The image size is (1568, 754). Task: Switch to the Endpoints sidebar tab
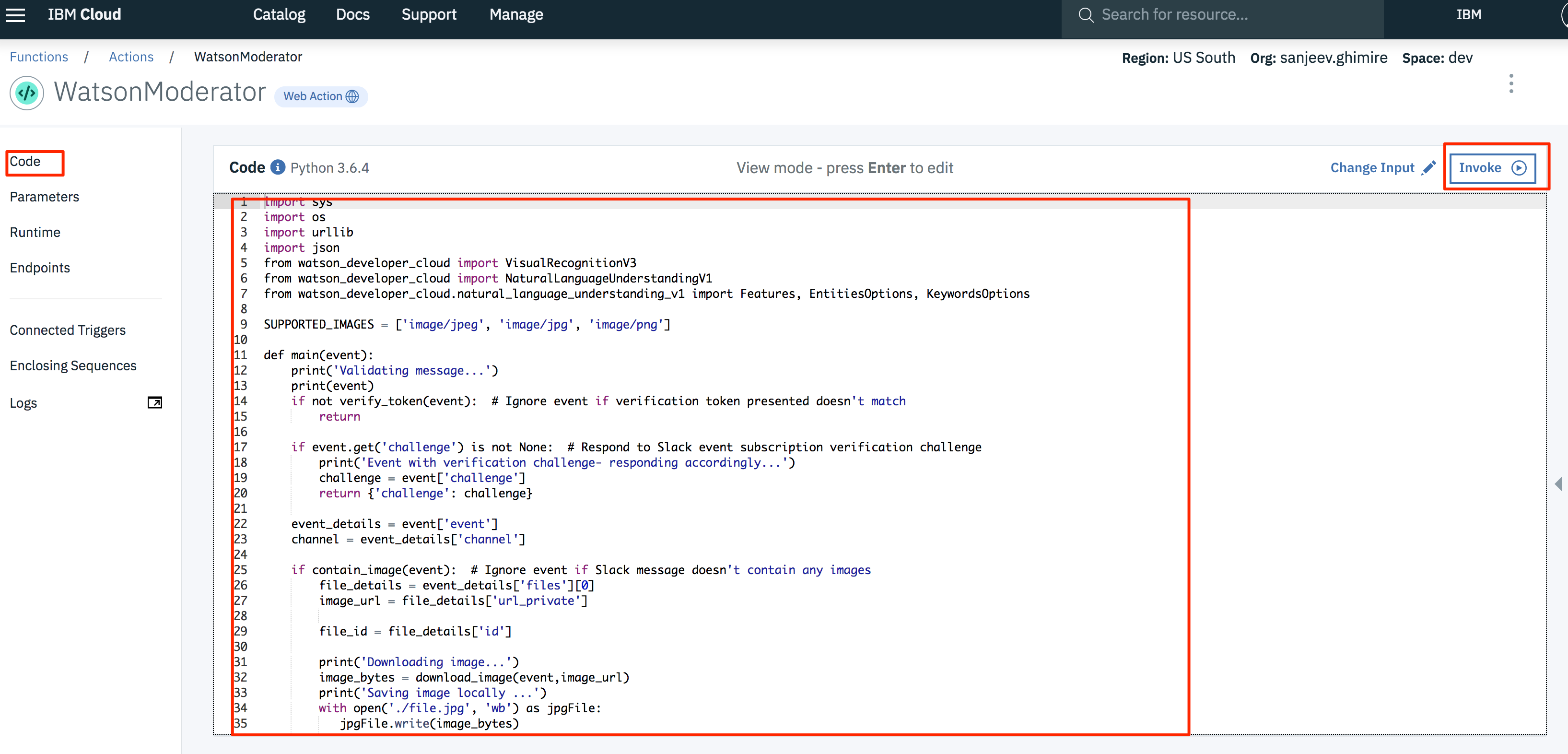click(x=40, y=267)
